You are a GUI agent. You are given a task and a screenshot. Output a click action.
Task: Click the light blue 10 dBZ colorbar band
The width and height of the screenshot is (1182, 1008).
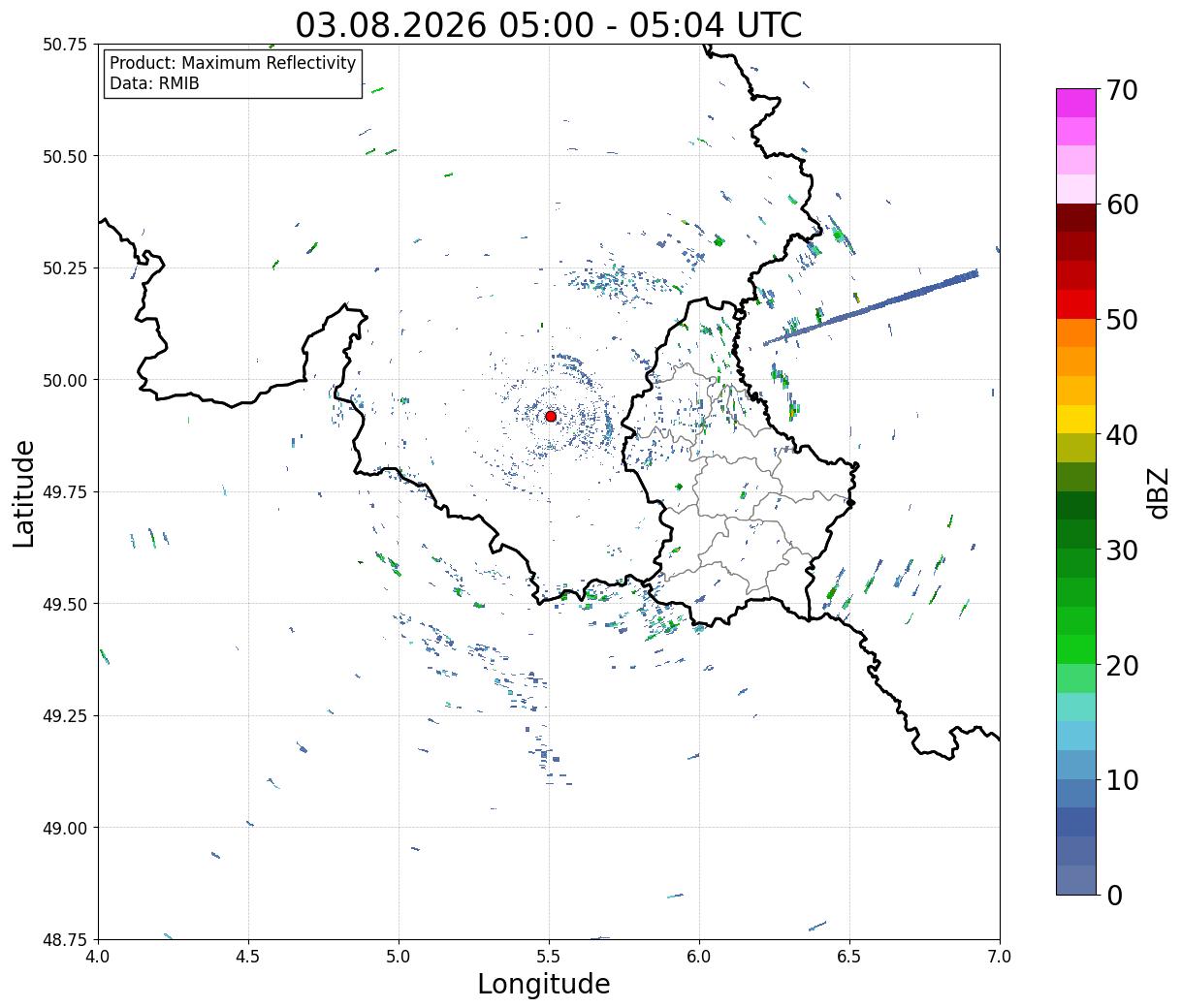1076,765
